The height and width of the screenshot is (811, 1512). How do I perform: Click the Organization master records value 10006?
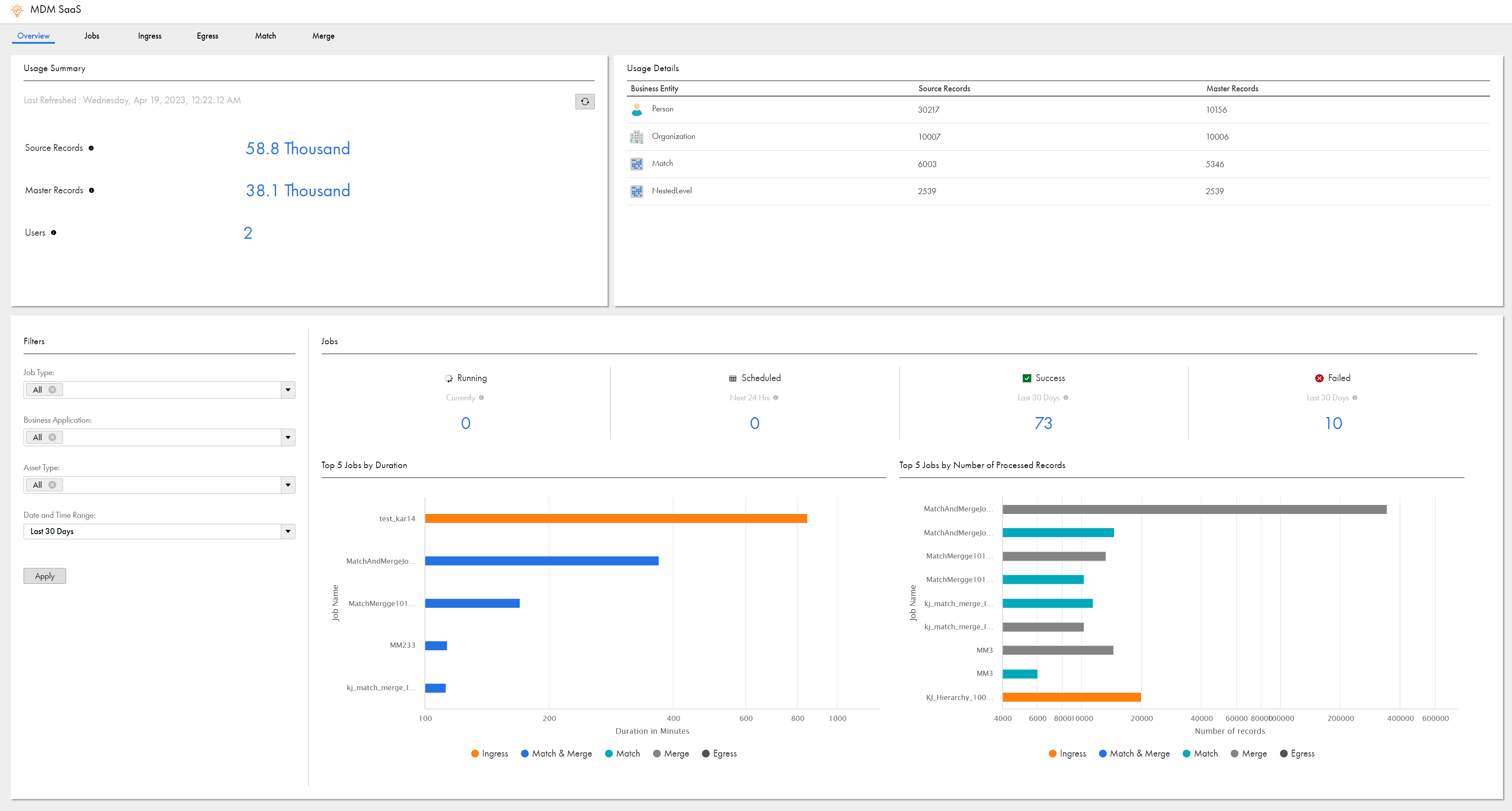pos(1217,137)
